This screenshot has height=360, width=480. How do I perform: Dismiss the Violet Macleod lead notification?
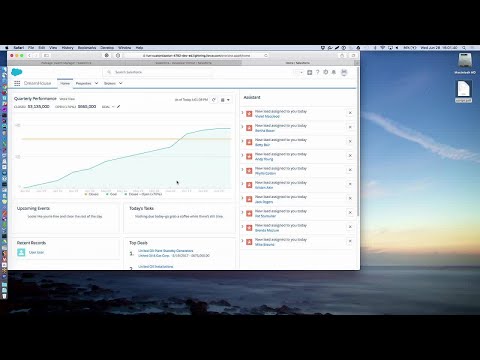(350, 113)
